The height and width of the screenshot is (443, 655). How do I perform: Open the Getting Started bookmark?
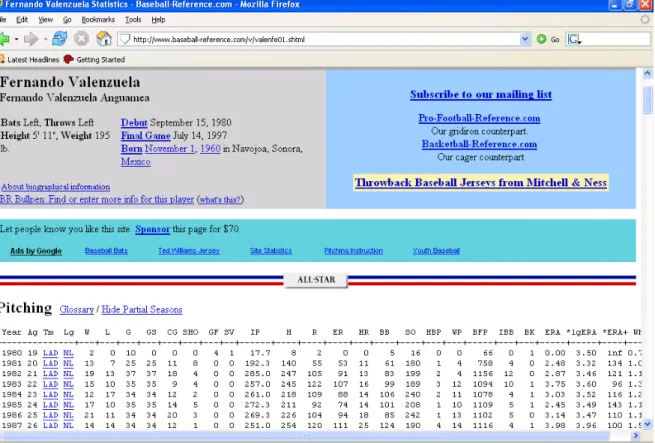(x=94, y=60)
